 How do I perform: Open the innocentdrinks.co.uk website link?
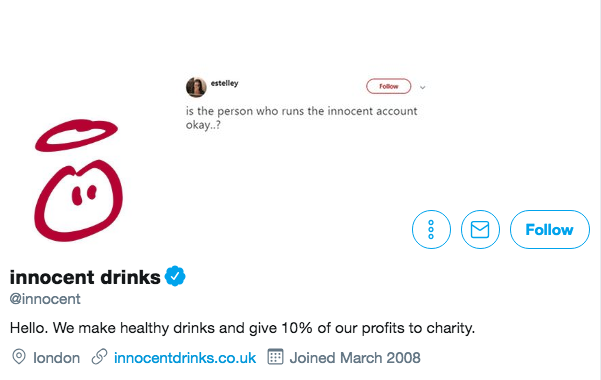coord(185,358)
